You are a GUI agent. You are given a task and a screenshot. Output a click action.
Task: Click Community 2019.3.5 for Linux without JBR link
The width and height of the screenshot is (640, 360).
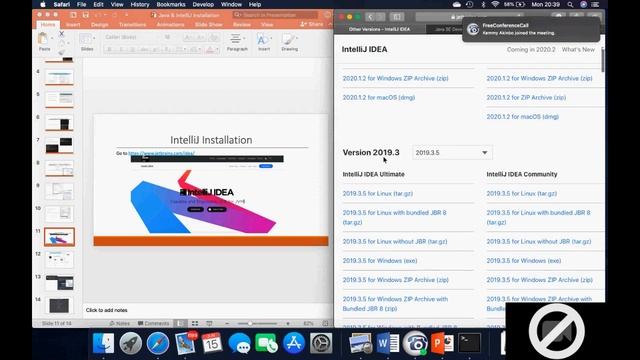pos(539,242)
